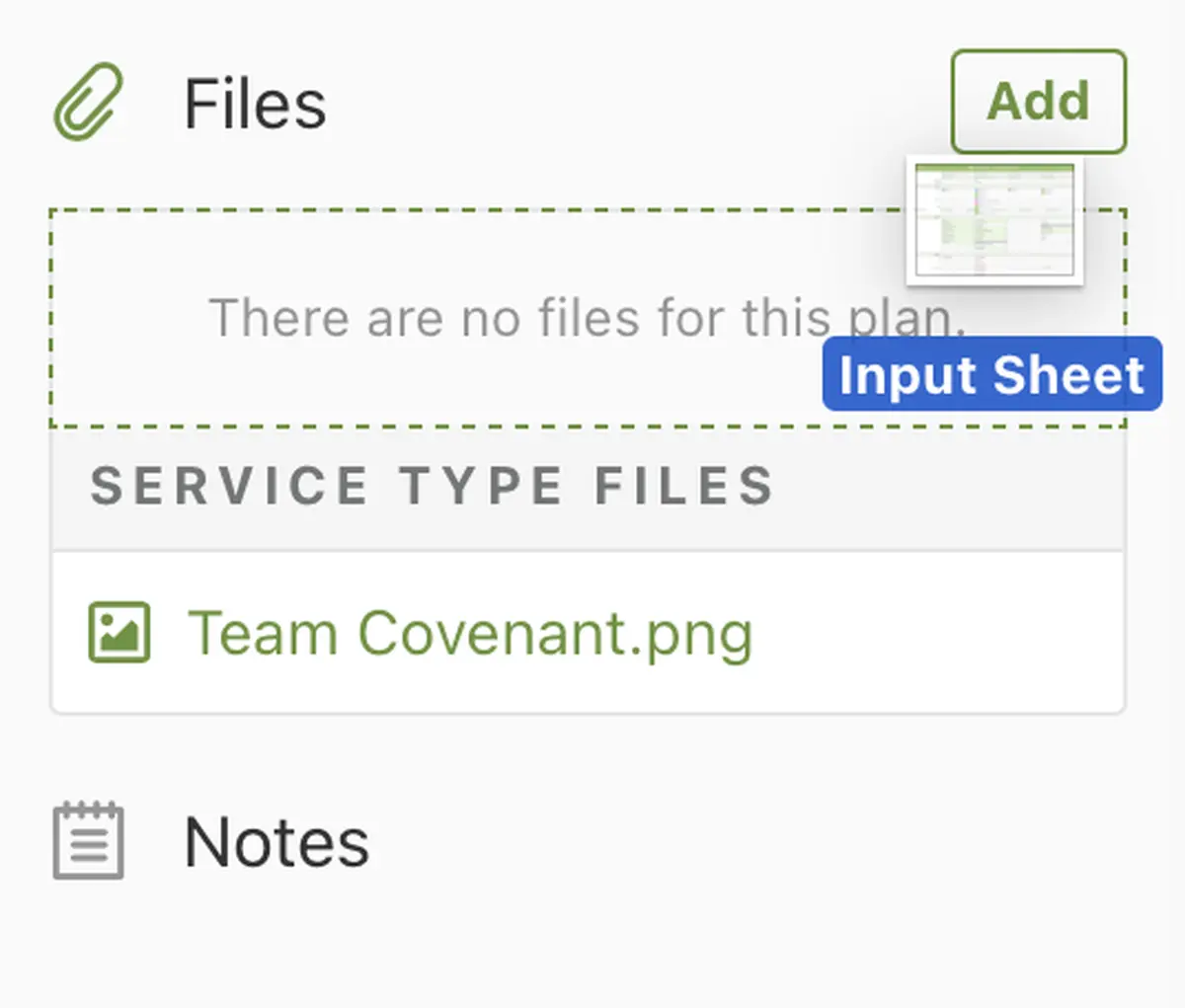This screenshot has height=1008, width=1185.
Task: Select the dragged Input Sheet thumbnail
Action: click(994, 220)
